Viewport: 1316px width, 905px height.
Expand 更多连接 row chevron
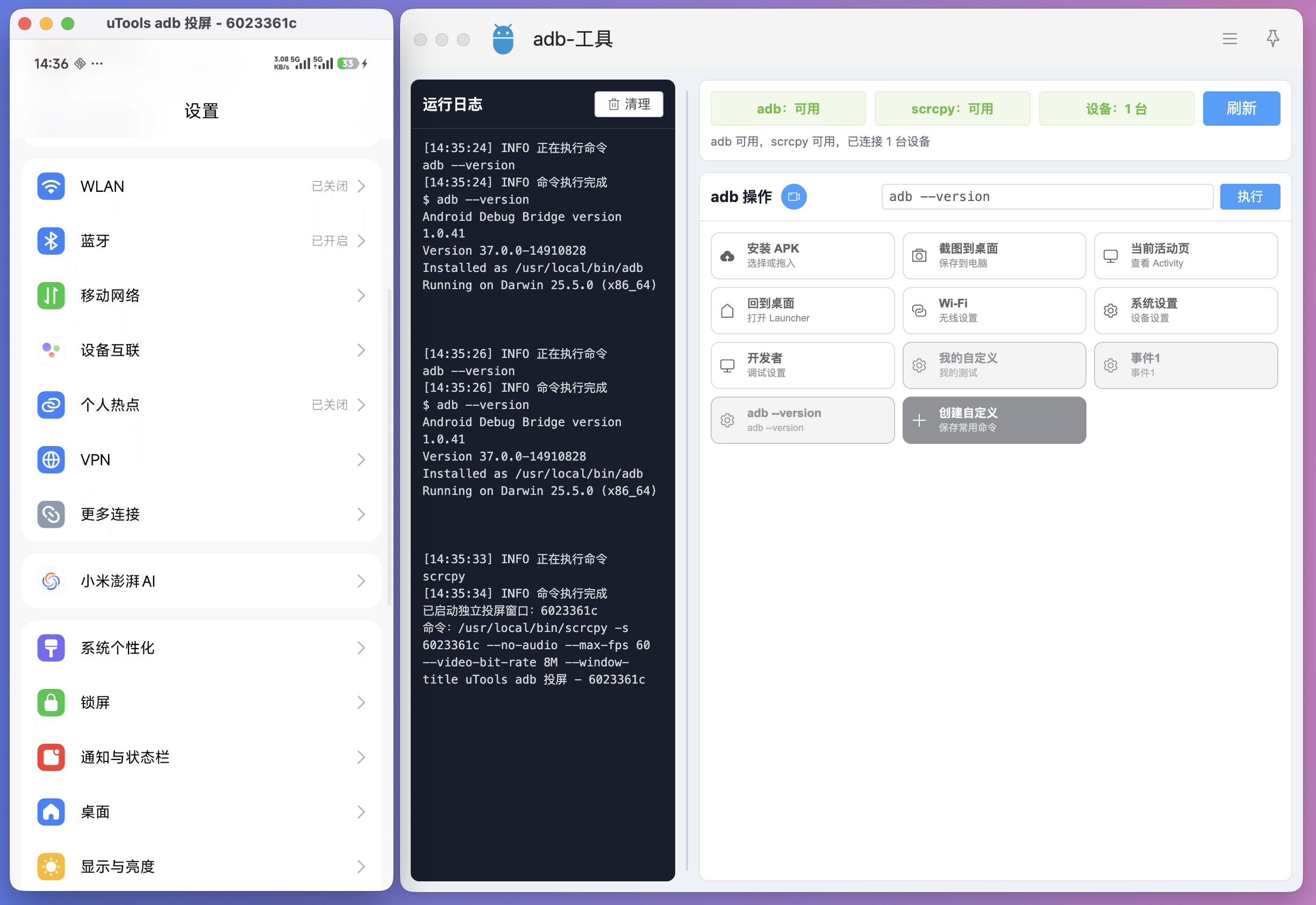pos(361,514)
